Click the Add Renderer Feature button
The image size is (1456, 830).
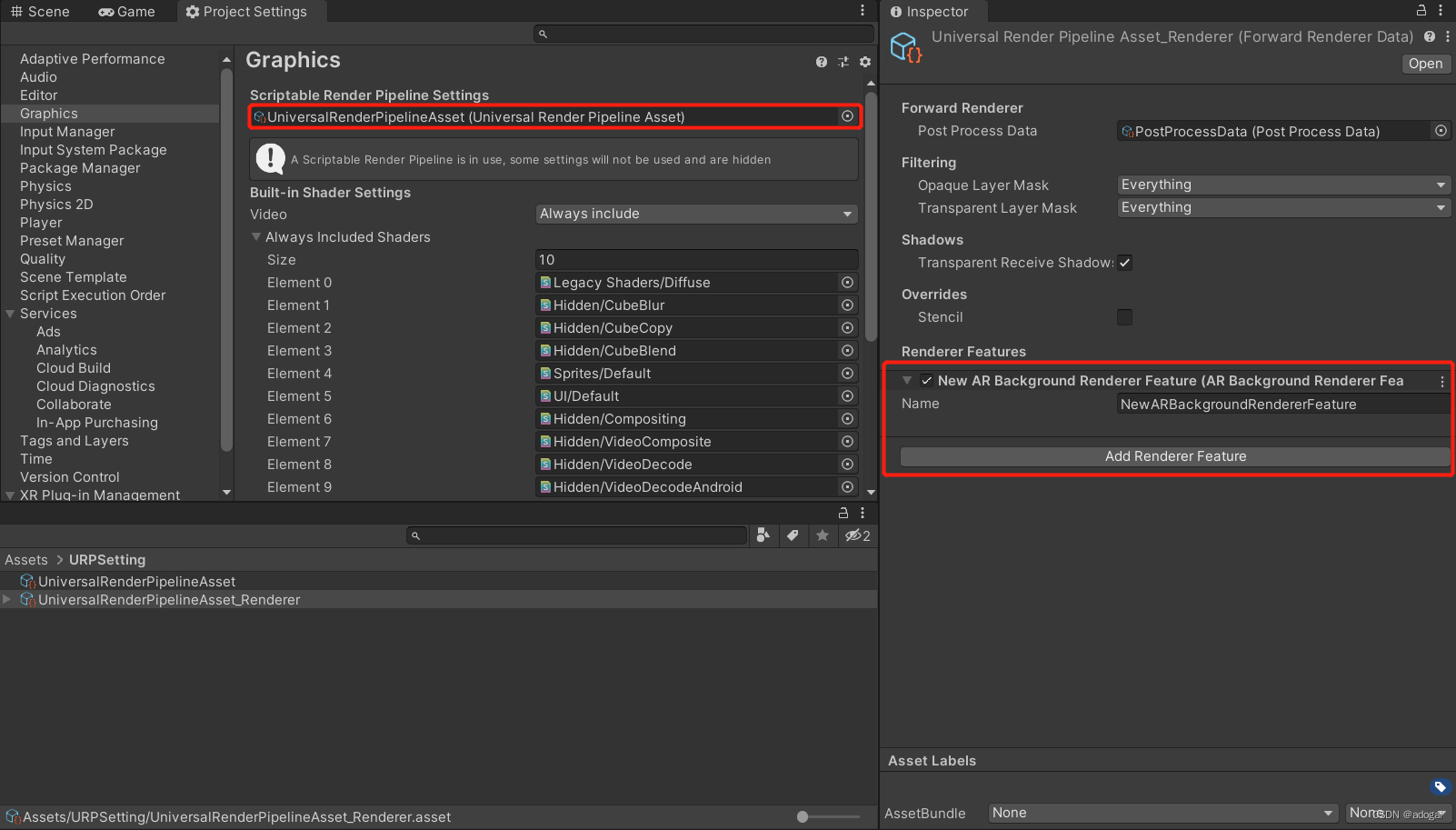tap(1174, 455)
